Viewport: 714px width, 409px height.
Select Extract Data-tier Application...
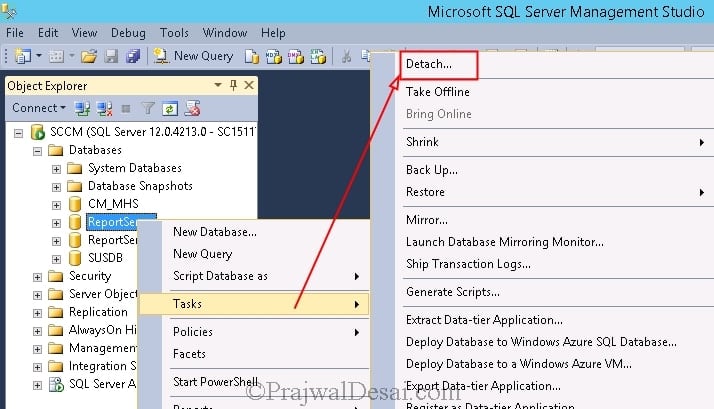point(484,320)
